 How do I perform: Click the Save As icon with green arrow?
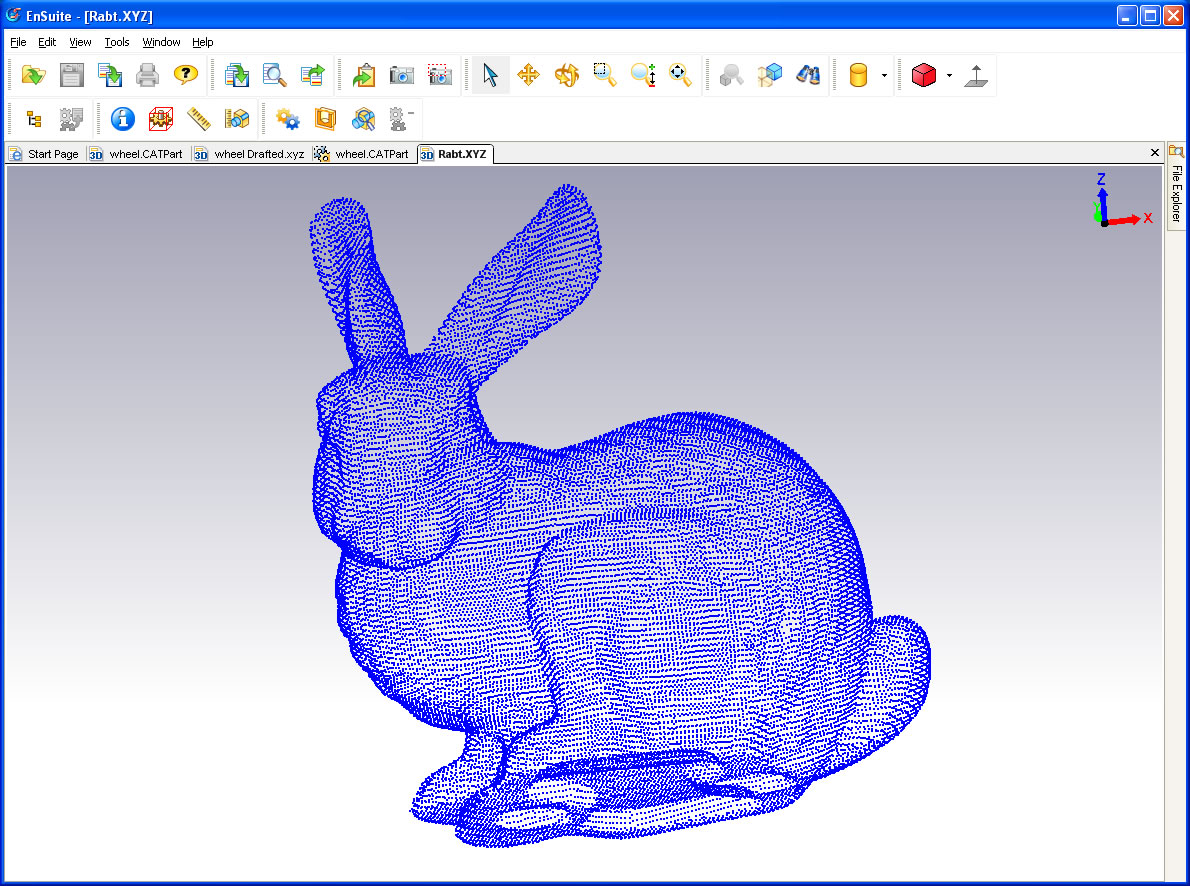(110, 75)
